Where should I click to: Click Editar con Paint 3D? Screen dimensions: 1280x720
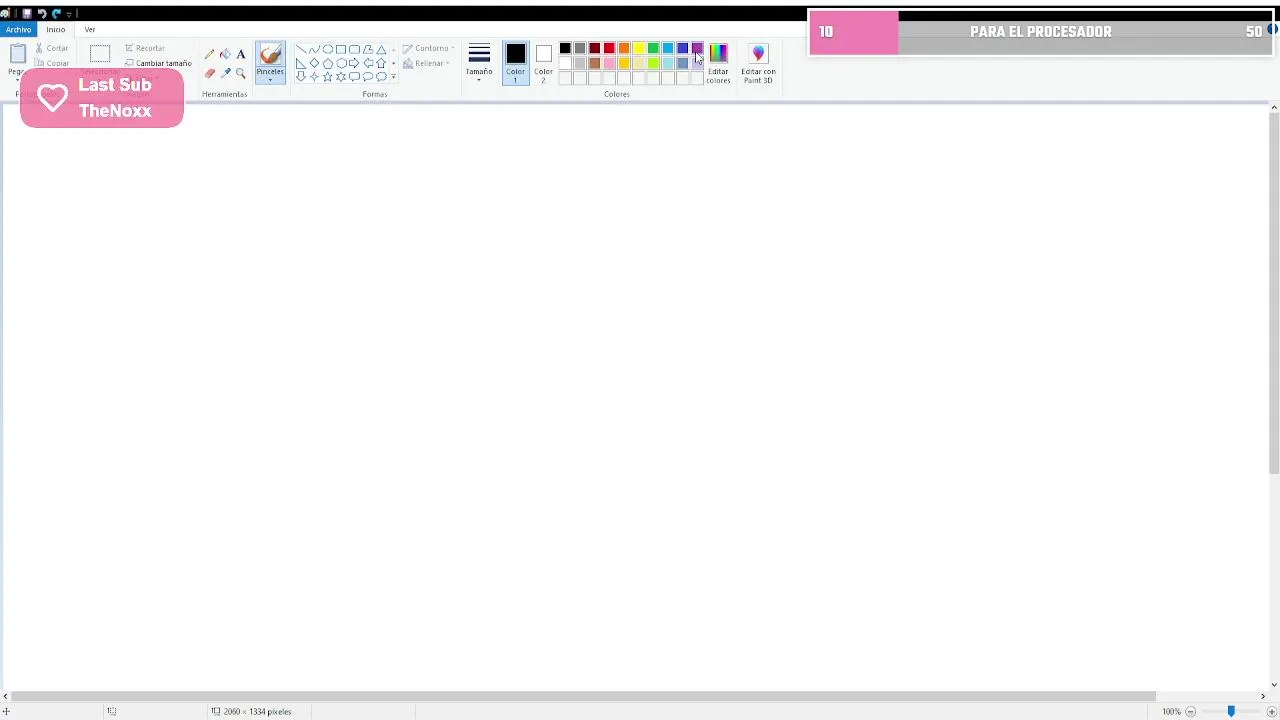point(758,63)
